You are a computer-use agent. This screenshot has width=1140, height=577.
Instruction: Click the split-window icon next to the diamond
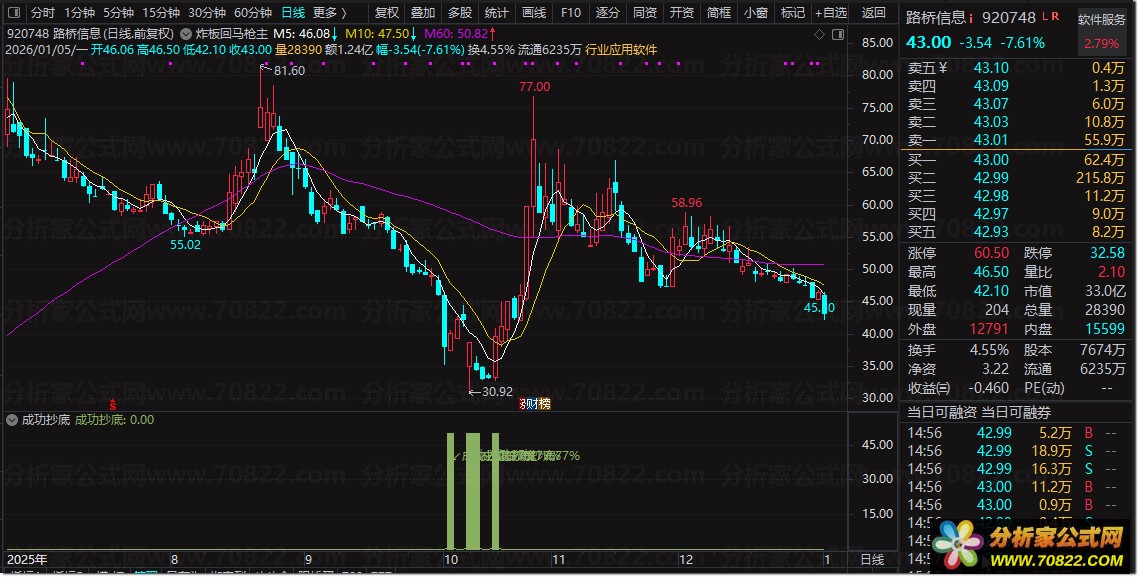(x=838, y=34)
